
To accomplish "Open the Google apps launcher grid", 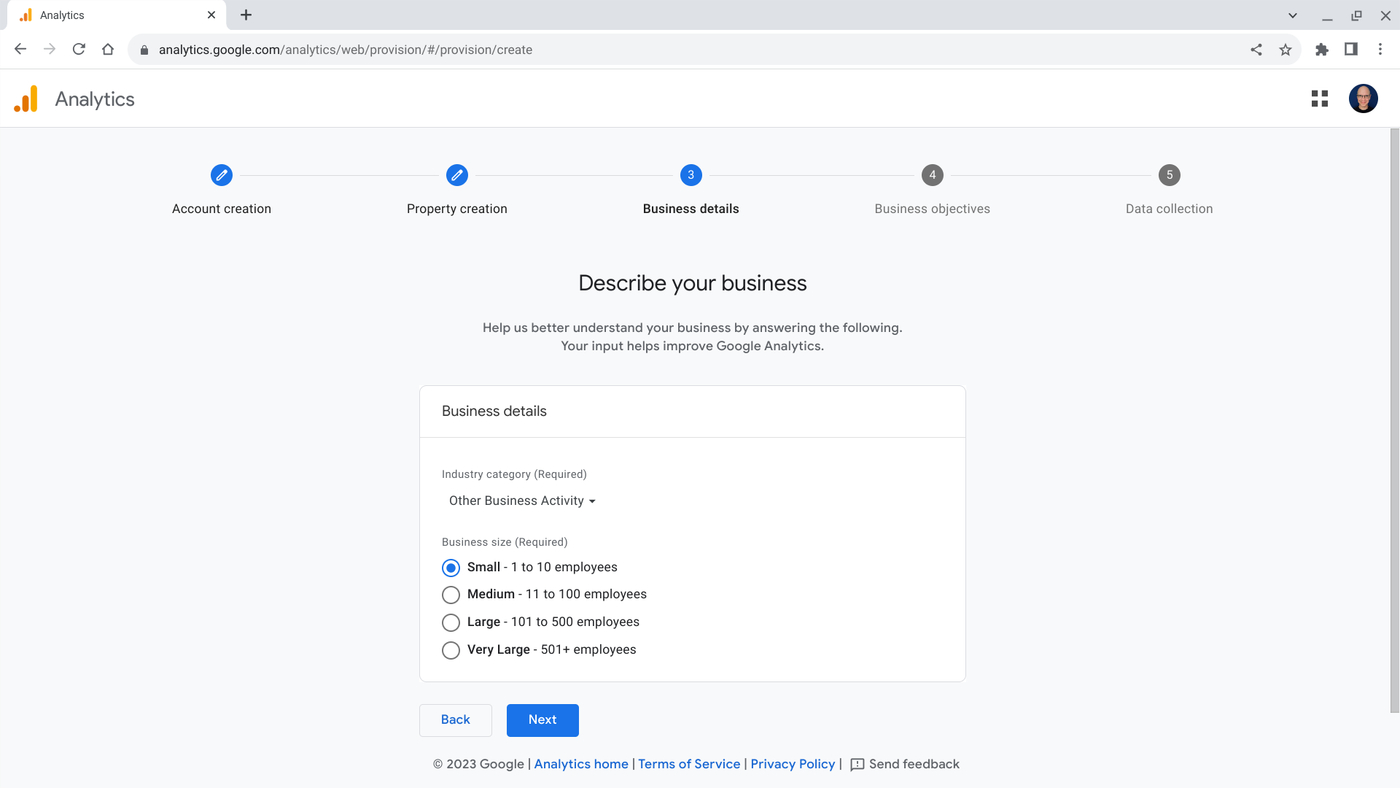I will pyautogui.click(x=1319, y=98).
